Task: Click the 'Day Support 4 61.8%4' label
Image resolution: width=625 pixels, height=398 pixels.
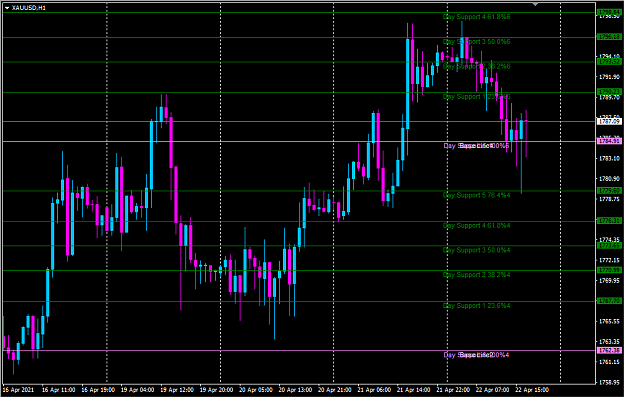Action: coord(476,226)
